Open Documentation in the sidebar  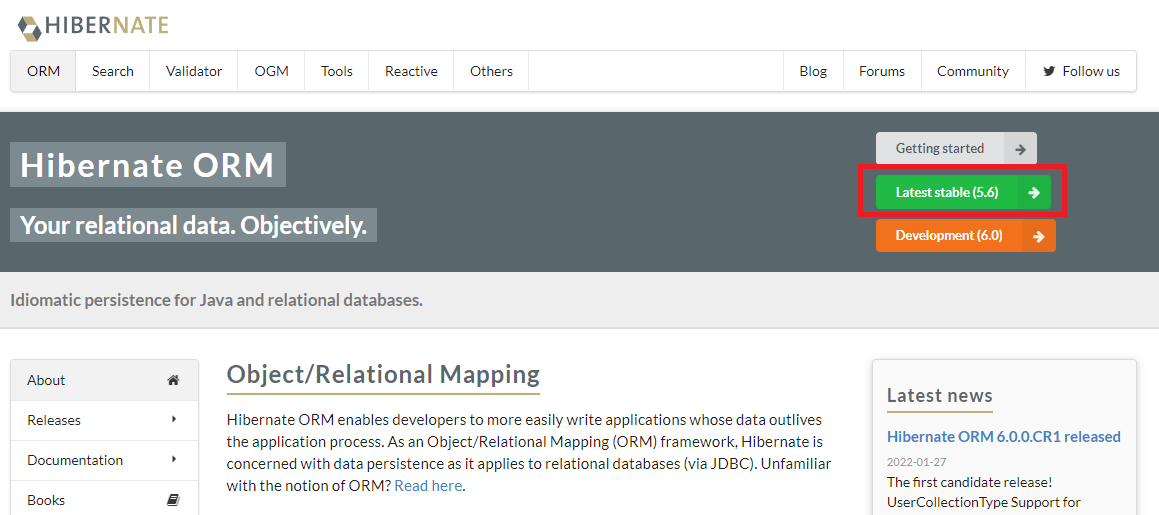pos(104,460)
